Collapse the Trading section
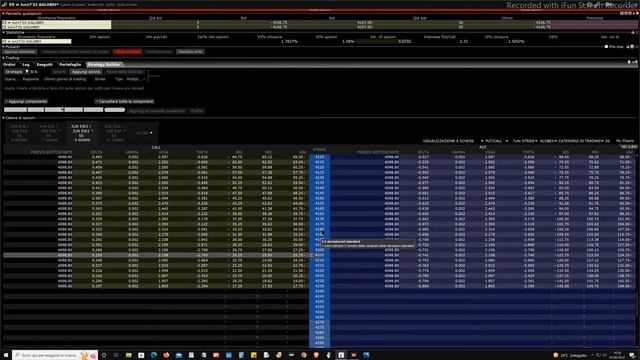The height and width of the screenshot is (360, 640). (x=4, y=58)
